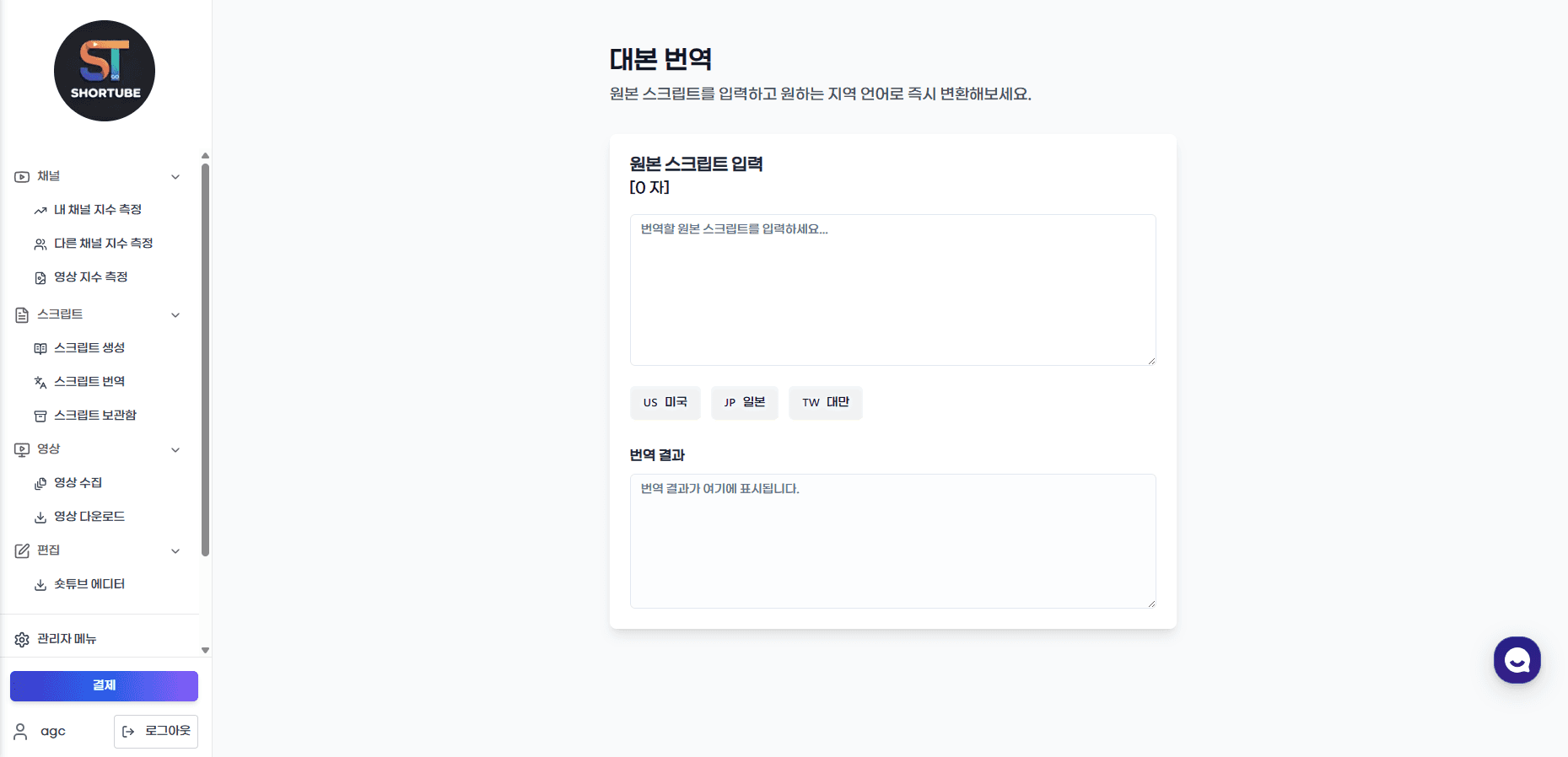This screenshot has height=757, width=1568.
Task: Select JP 일본 as target language
Action: [x=745, y=403]
